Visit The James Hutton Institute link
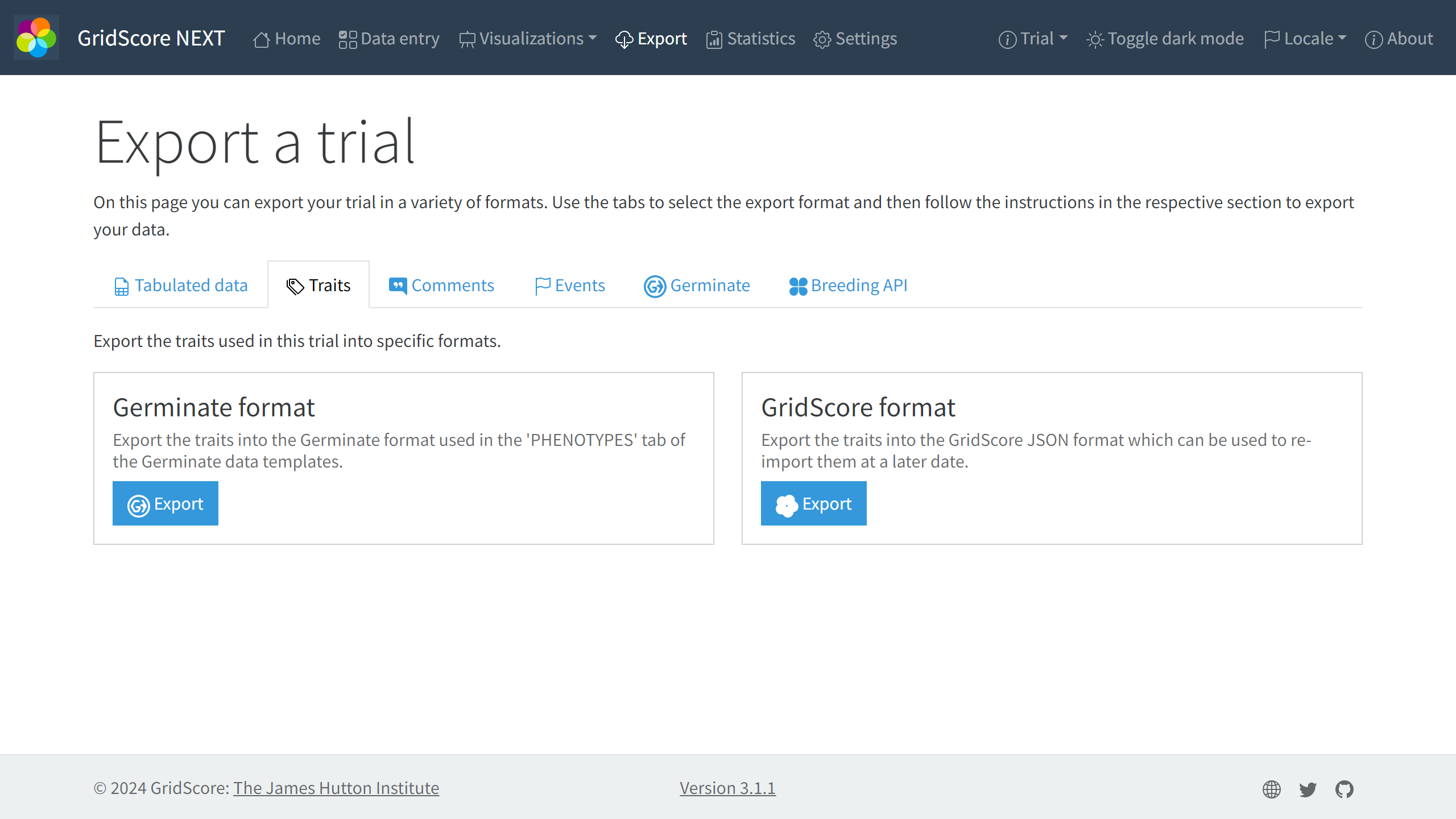The width and height of the screenshot is (1456, 819). [336, 788]
